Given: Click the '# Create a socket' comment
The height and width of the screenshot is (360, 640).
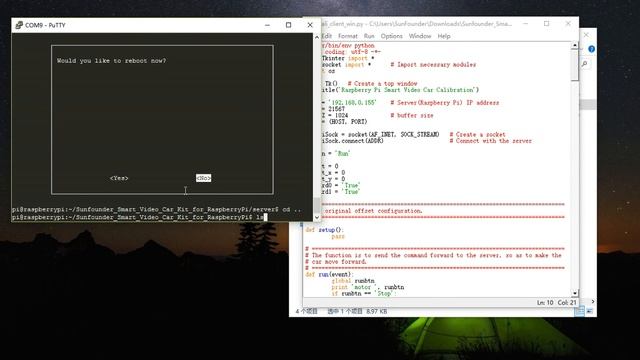Looking at the screenshot, I should pos(478,134).
